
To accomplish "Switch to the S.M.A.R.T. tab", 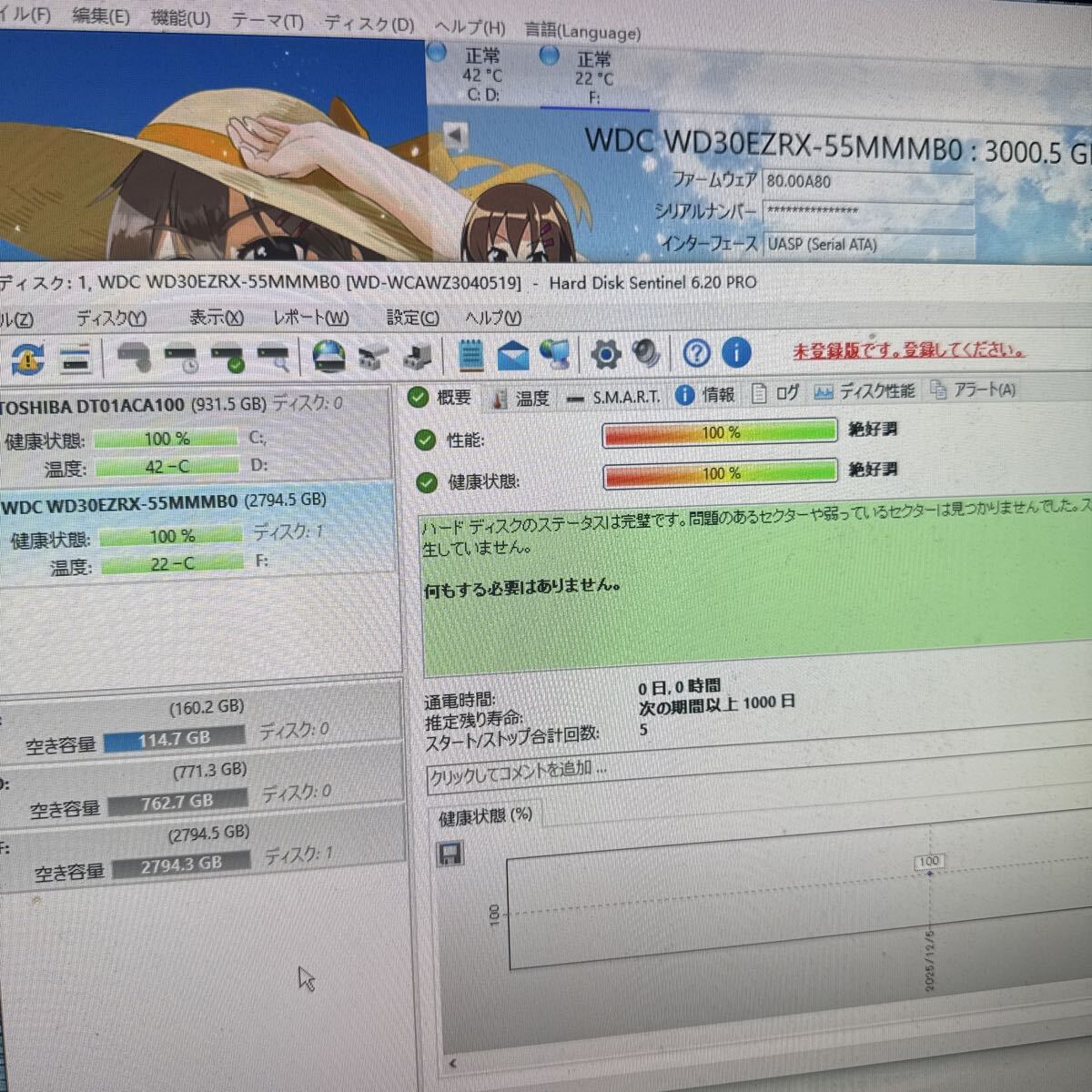I will pyautogui.click(x=613, y=398).
